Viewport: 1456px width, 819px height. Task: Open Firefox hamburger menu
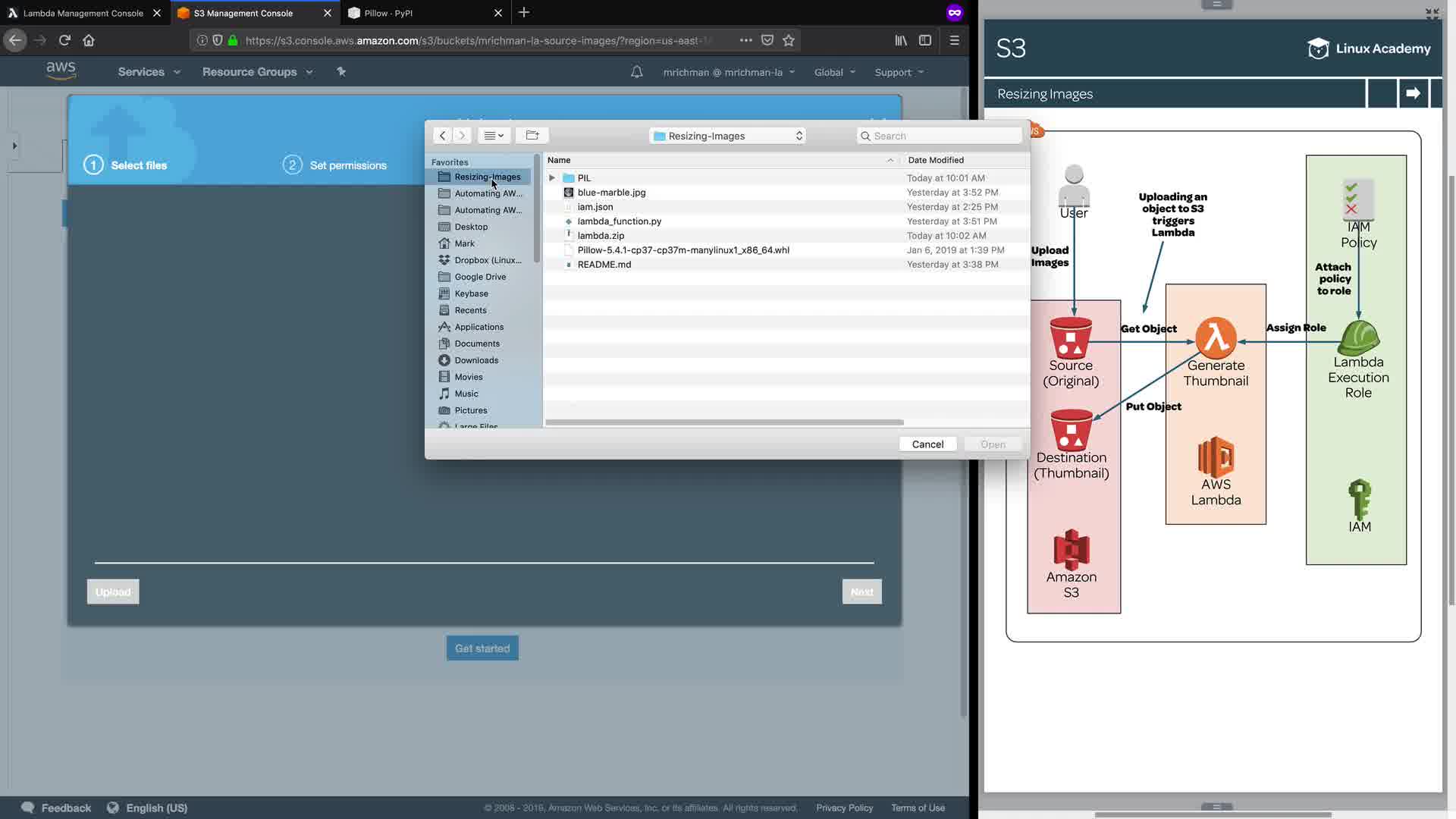(x=954, y=40)
